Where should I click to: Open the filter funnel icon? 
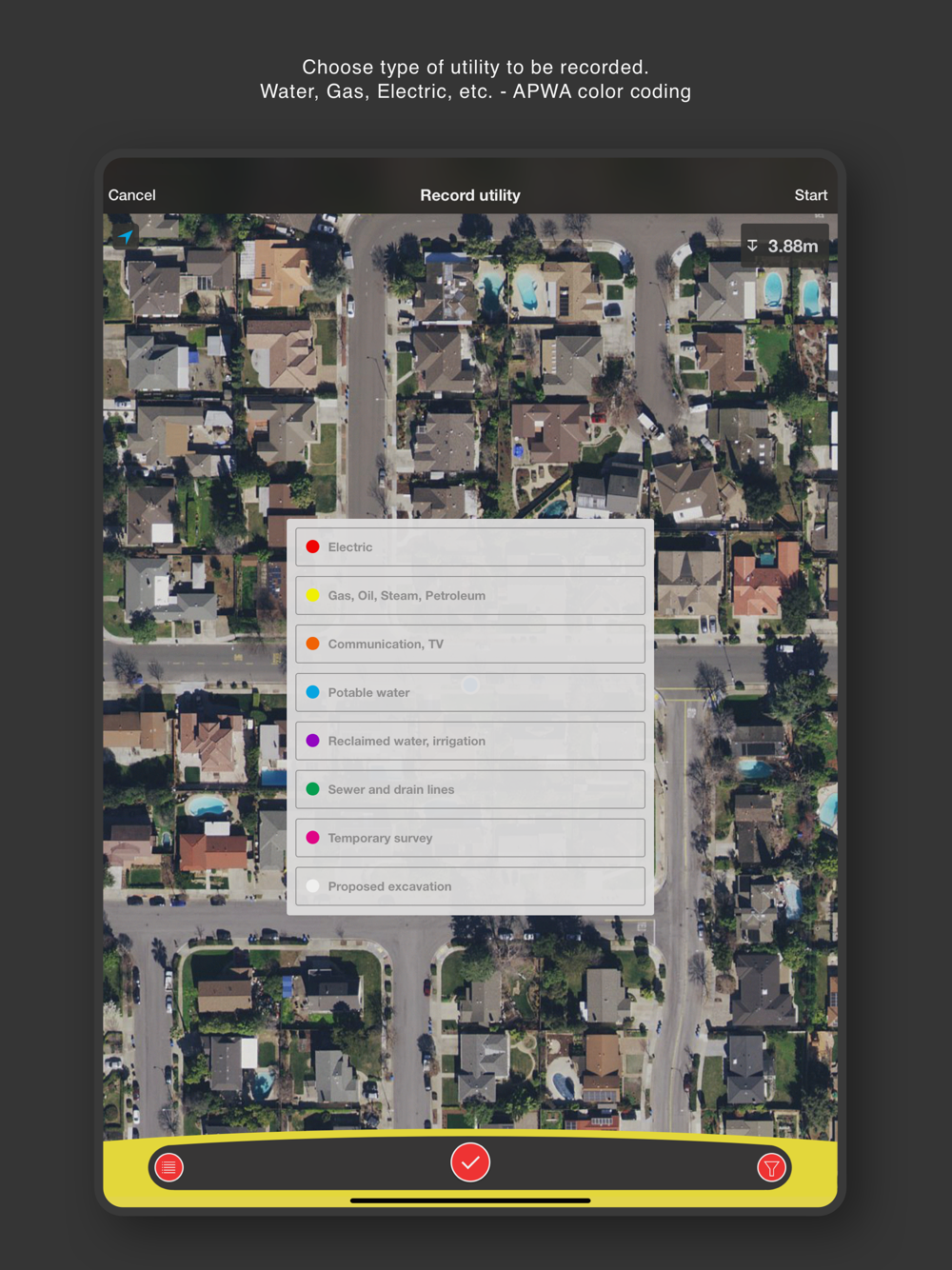tap(771, 1167)
